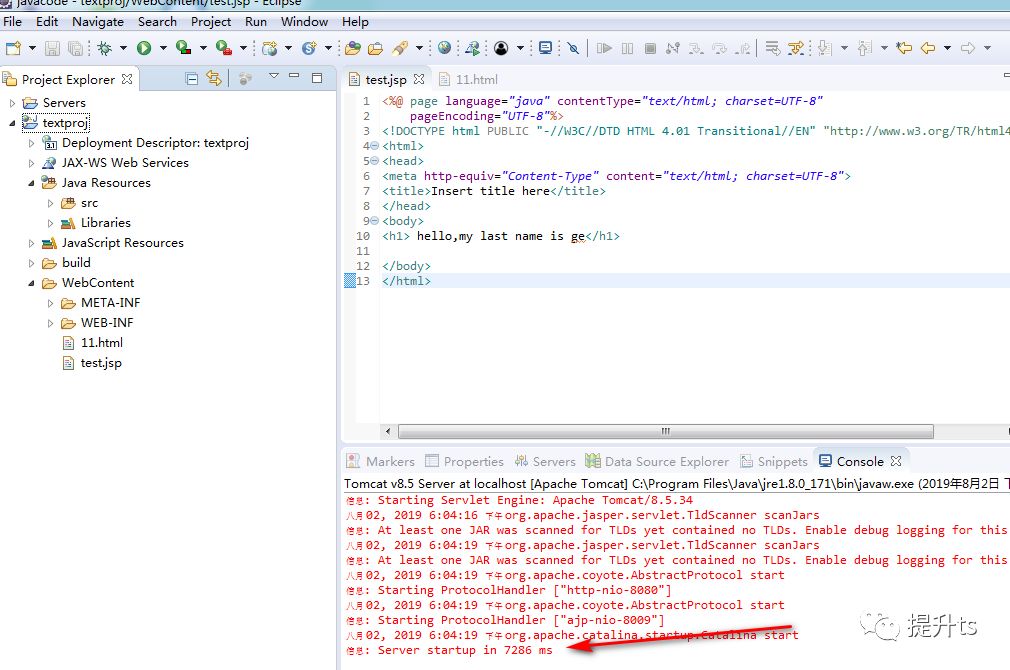Click the Save toolbar icon
The height and width of the screenshot is (670, 1010).
tap(53, 48)
